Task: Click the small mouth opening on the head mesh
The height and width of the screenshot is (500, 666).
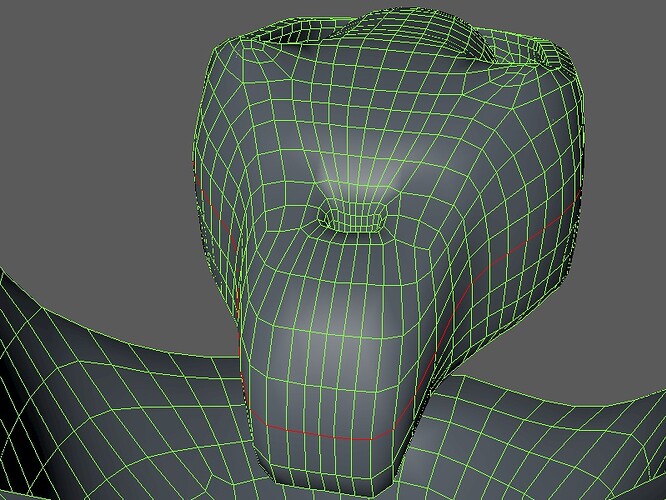Action: coord(352,217)
